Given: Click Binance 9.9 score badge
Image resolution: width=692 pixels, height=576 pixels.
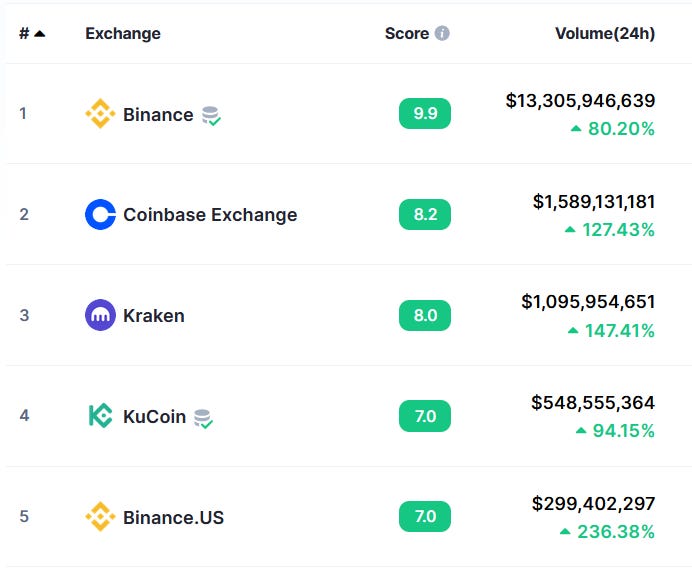Looking at the screenshot, I should pos(425,113).
